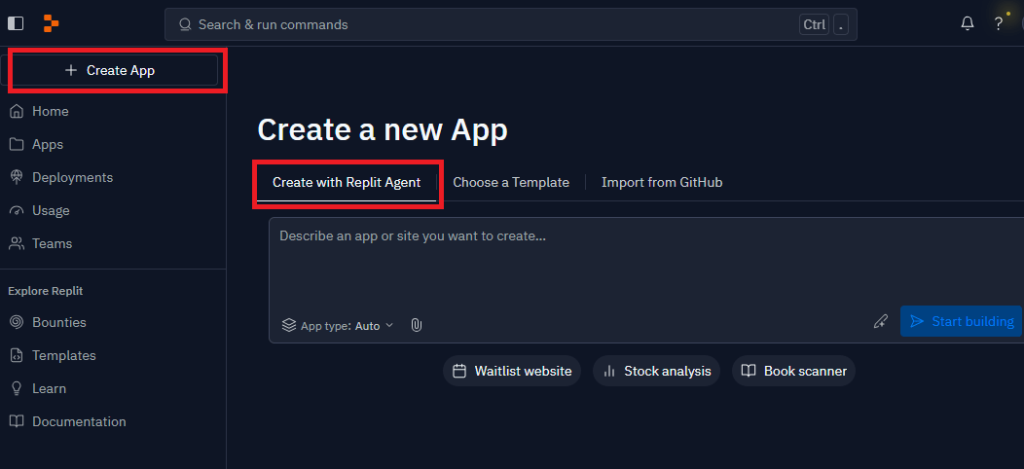Screen dimensions: 1024x469
Task: Choose the Waitlist website suggestion
Action: click(512, 371)
